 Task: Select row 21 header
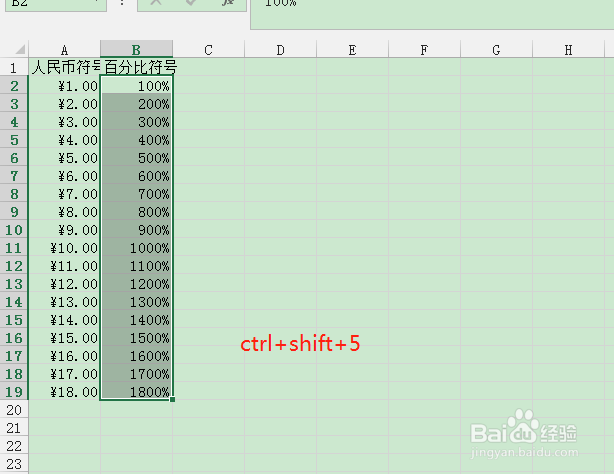pos(14,428)
